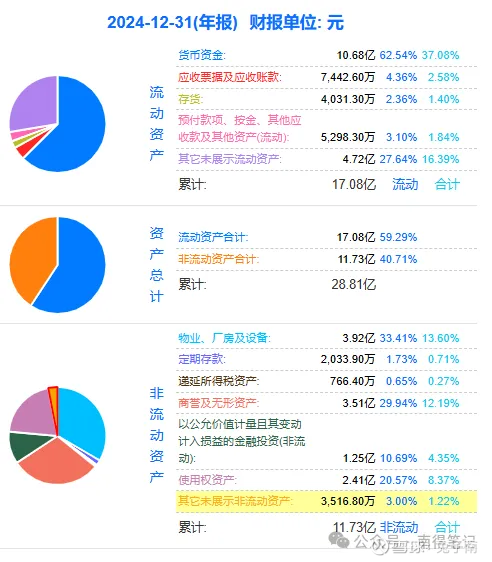492x562 pixels.
Task: Select the 存货 row label
Action: coord(191,99)
